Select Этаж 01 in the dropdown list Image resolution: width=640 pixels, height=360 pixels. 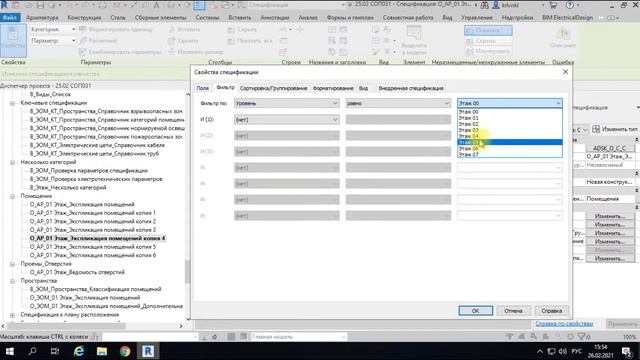pyautogui.click(x=509, y=118)
